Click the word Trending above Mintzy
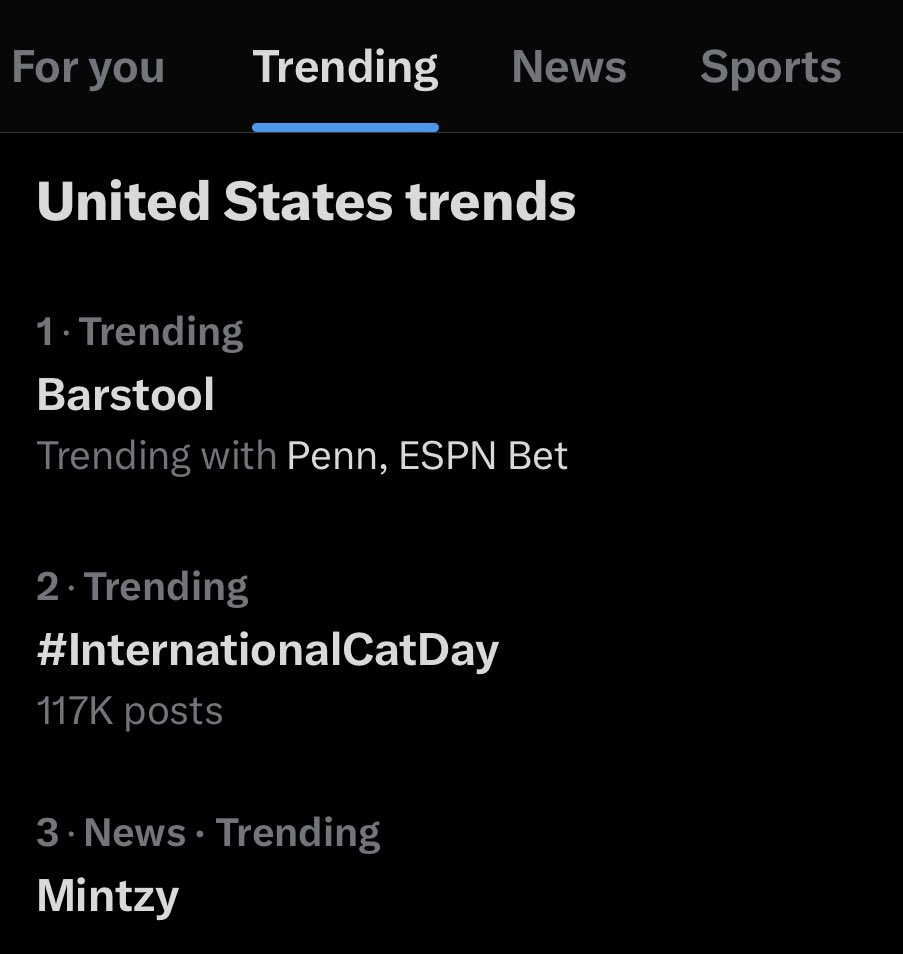Image resolution: width=903 pixels, height=954 pixels. point(298,834)
